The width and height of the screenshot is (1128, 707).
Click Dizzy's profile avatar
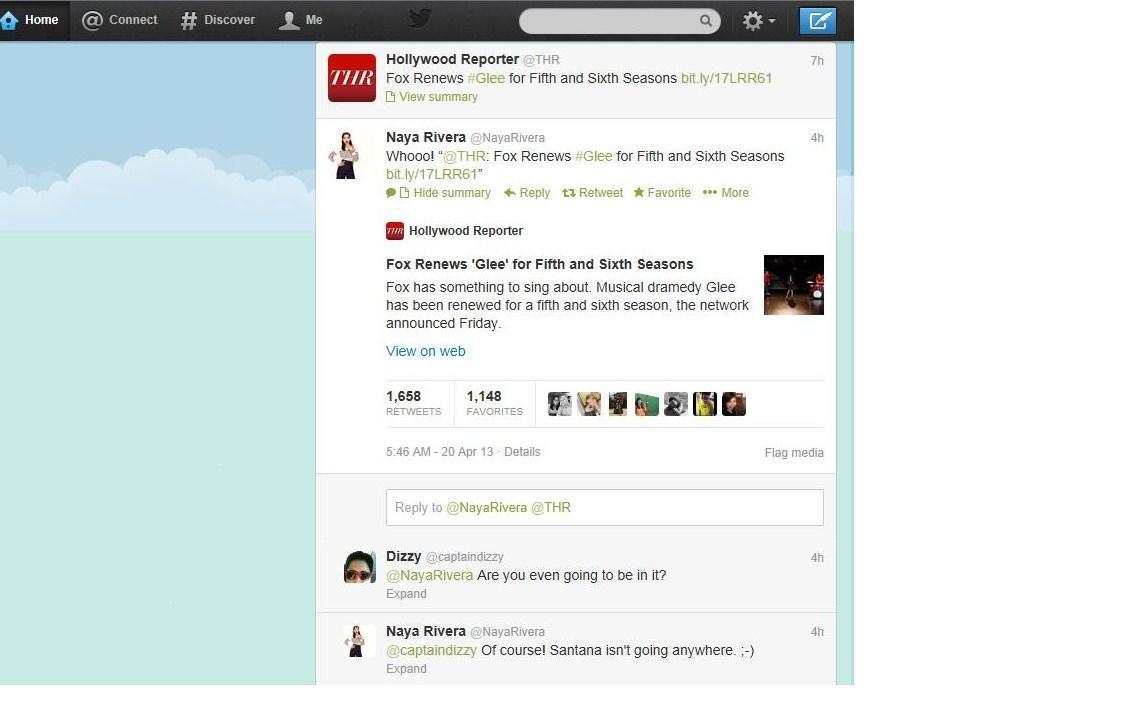(x=360, y=567)
